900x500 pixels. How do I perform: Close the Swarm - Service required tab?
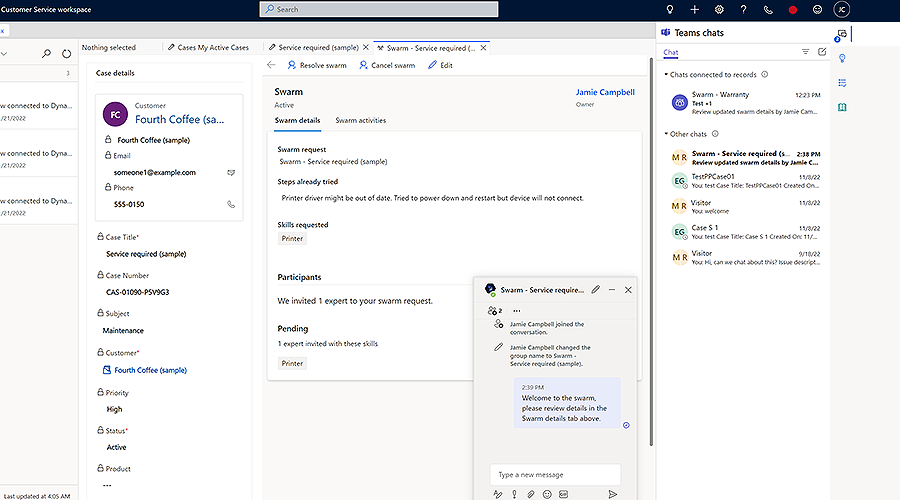click(x=483, y=48)
